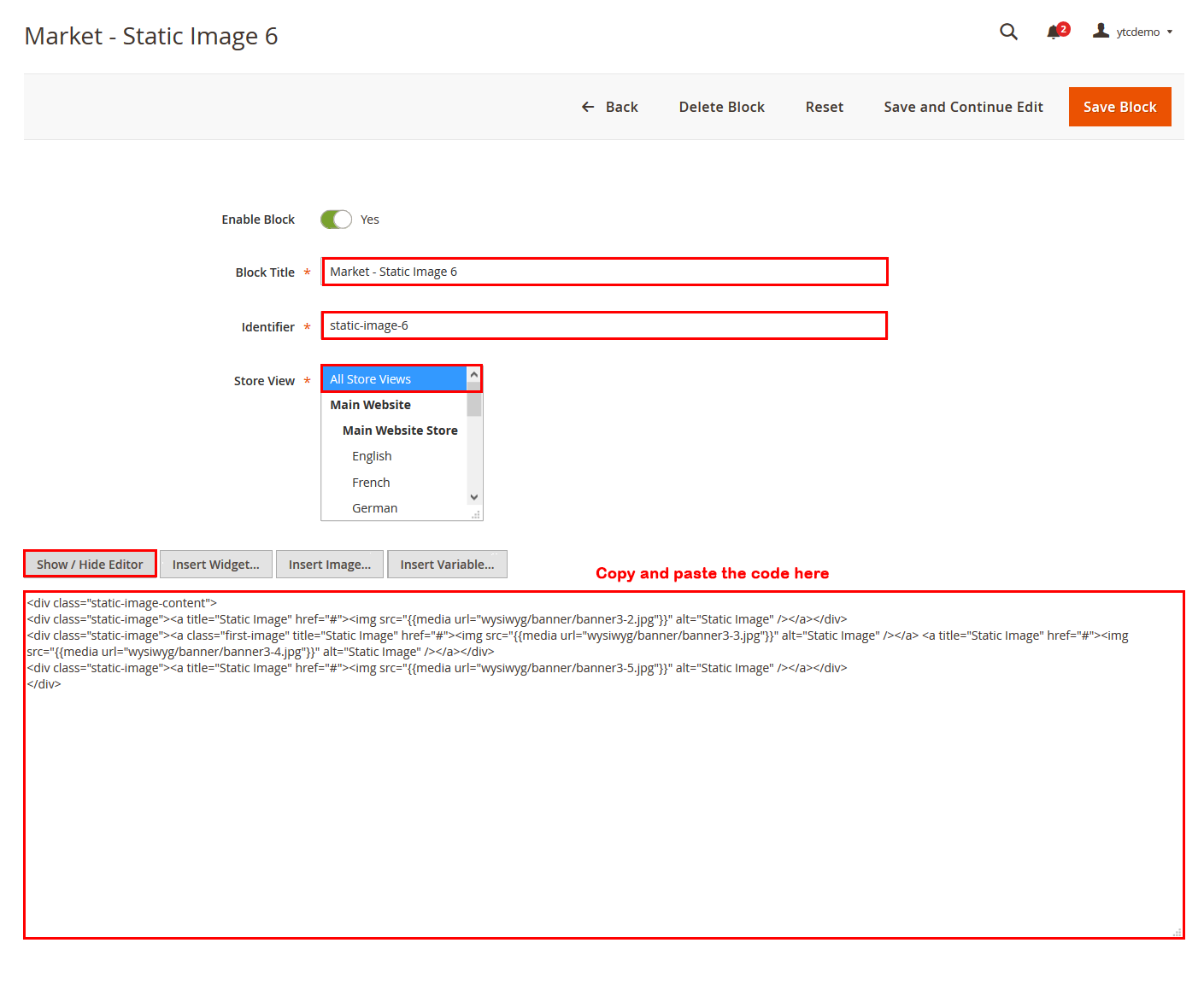This screenshot has height=984, width=1204.
Task: Click the Delete Block button
Action: (721, 107)
